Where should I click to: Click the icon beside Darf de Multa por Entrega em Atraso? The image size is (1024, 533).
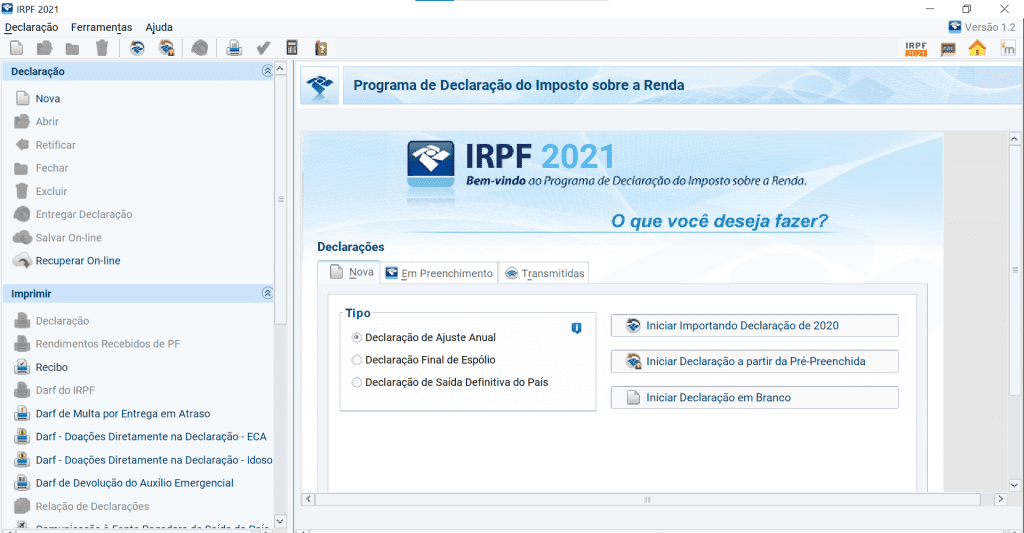22,413
